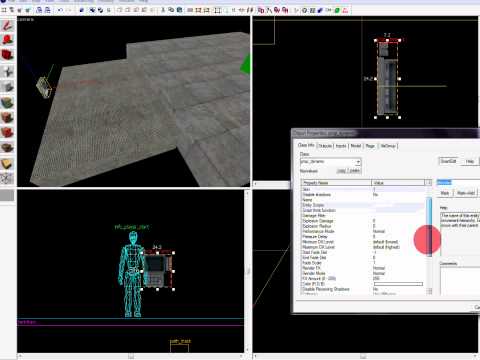The height and width of the screenshot is (360, 480).
Task: Select the Explosion Damage property row
Action: coord(363,221)
